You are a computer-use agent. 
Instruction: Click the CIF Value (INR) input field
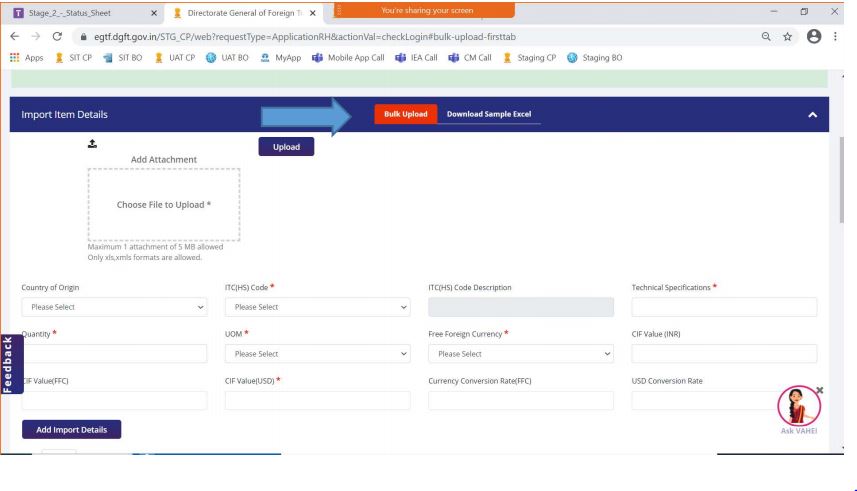[x=724, y=354]
